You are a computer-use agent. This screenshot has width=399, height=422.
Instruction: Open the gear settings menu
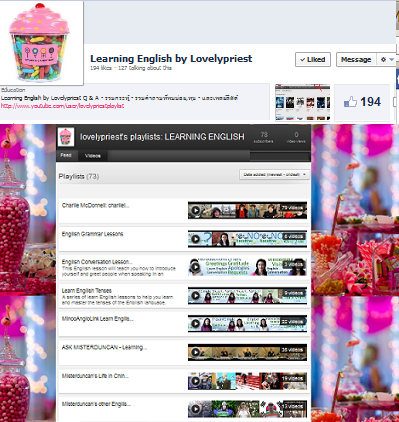coord(383,60)
